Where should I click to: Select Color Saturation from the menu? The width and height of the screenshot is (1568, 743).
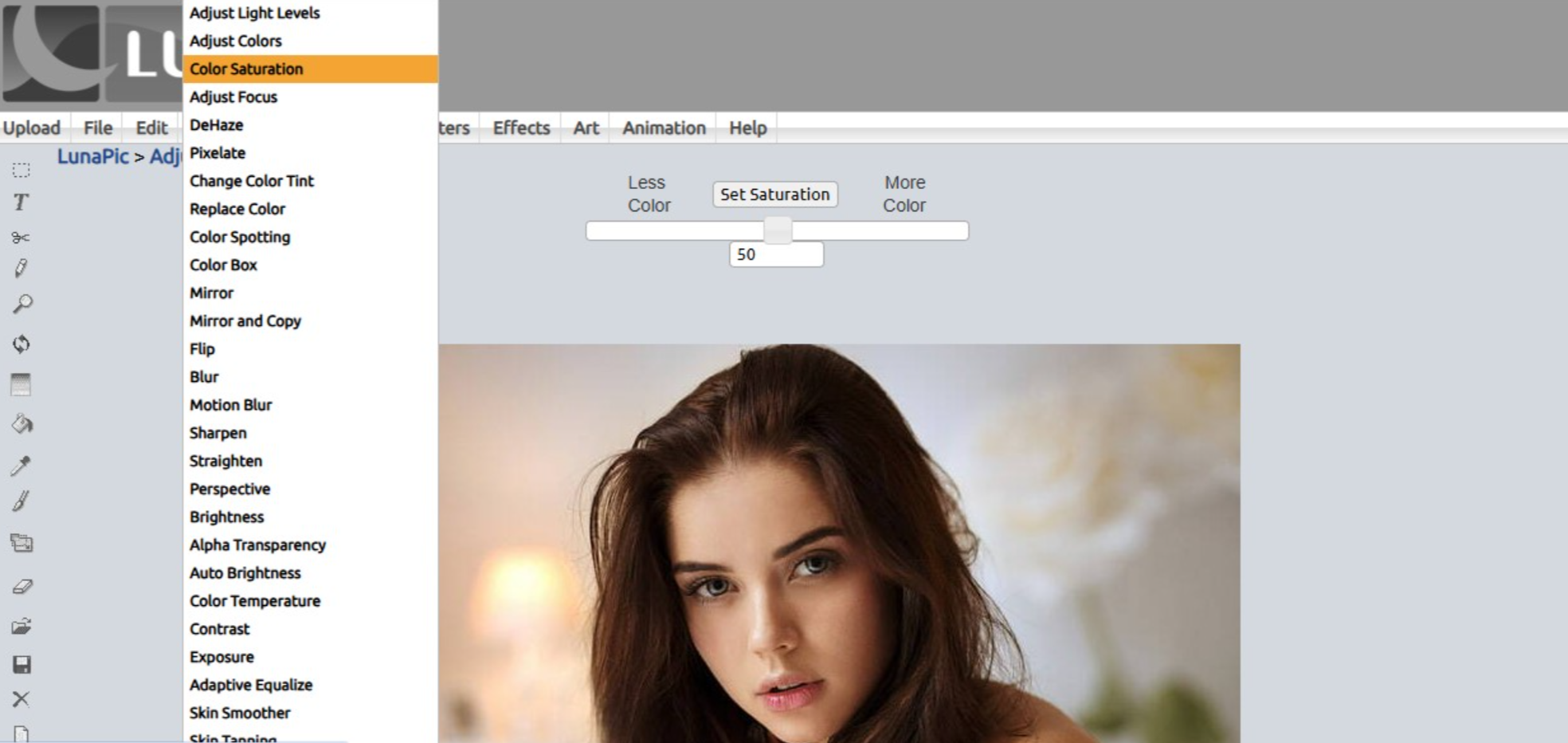pyautogui.click(x=245, y=69)
